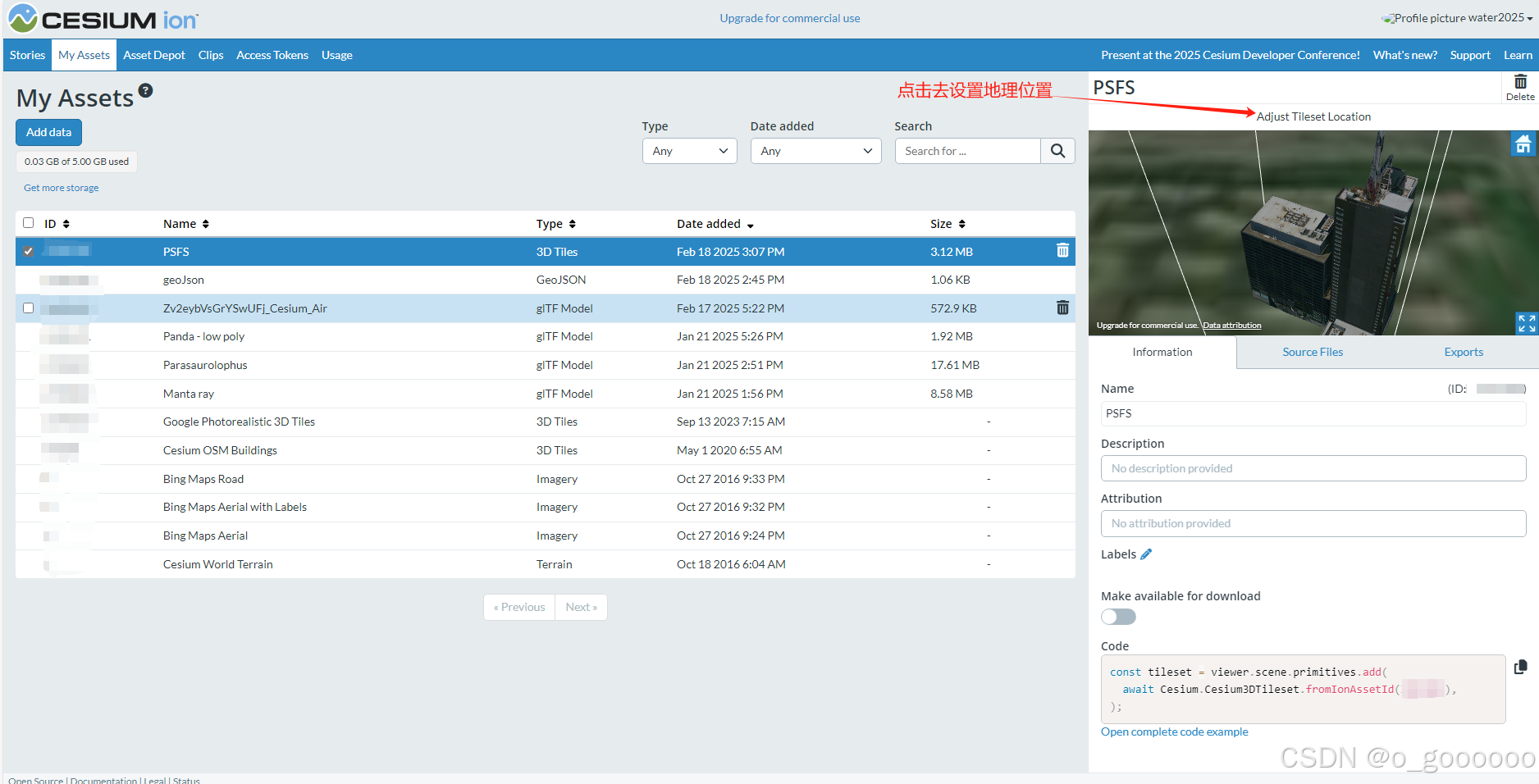
Task: Click the Documentation footer link
Action: pos(103,780)
